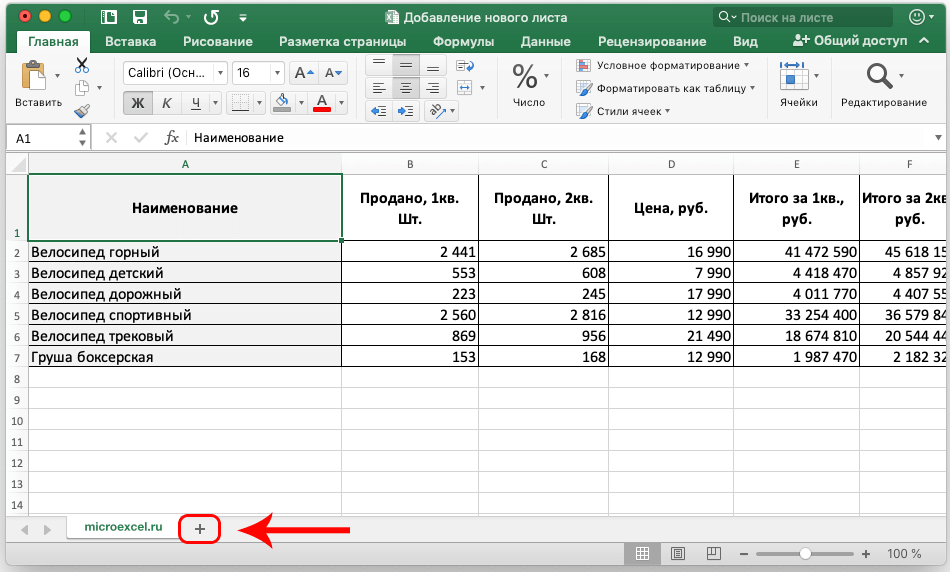
Task: Click the Format Painter brush icon
Action: pyautogui.click(x=82, y=111)
